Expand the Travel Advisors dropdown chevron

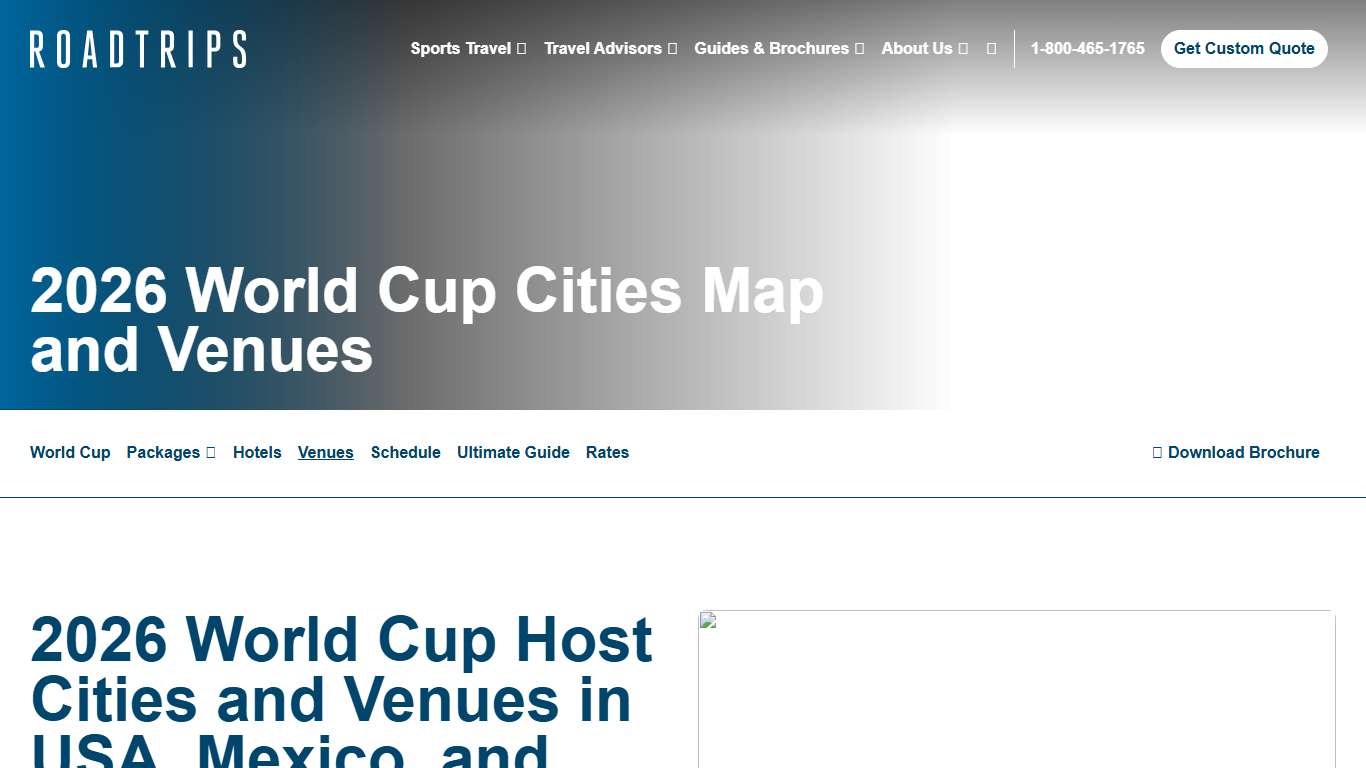coord(673,48)
